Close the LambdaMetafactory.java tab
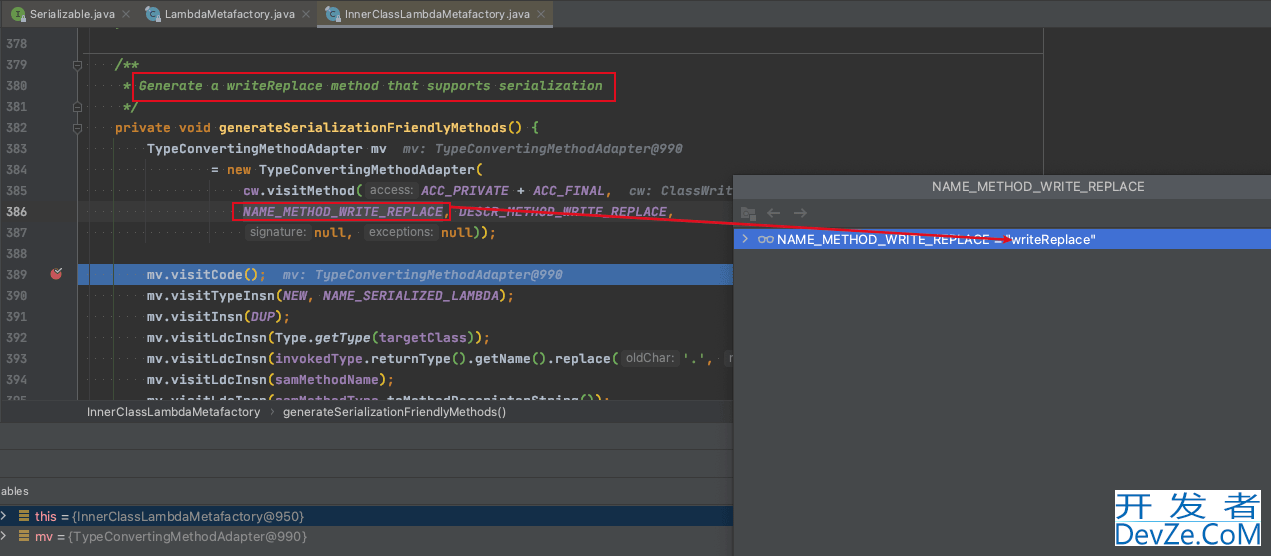Image resolution: width=1271 pixels, height=556 pixels. coord(305,14)
